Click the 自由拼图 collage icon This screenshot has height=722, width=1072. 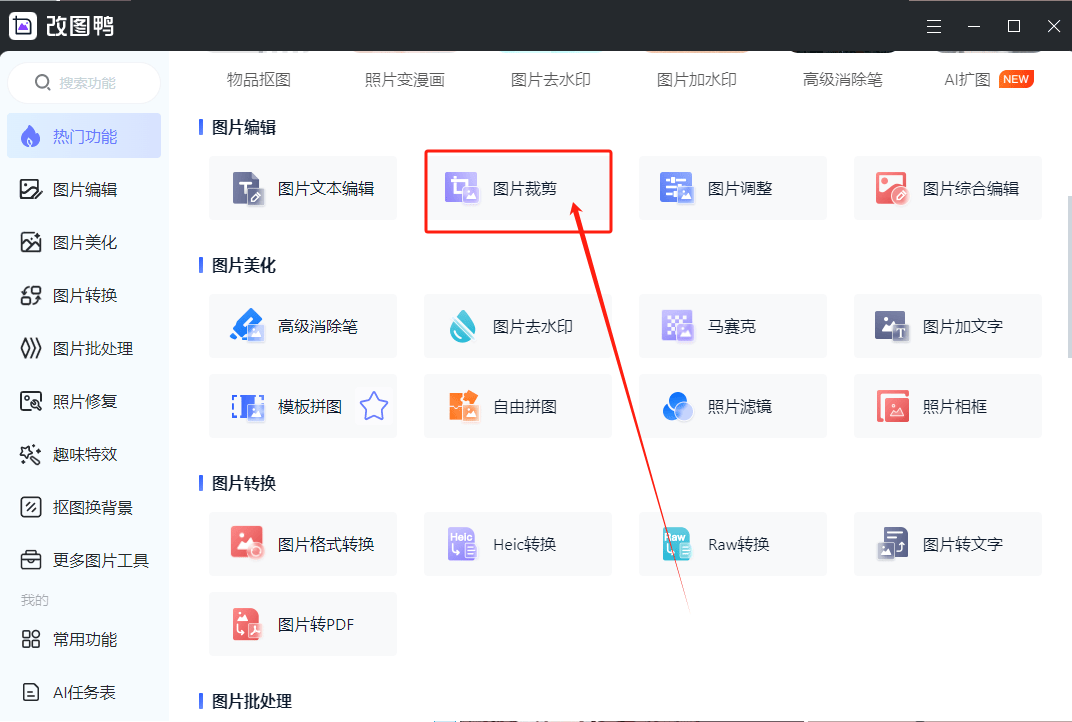tap(463, 405)
